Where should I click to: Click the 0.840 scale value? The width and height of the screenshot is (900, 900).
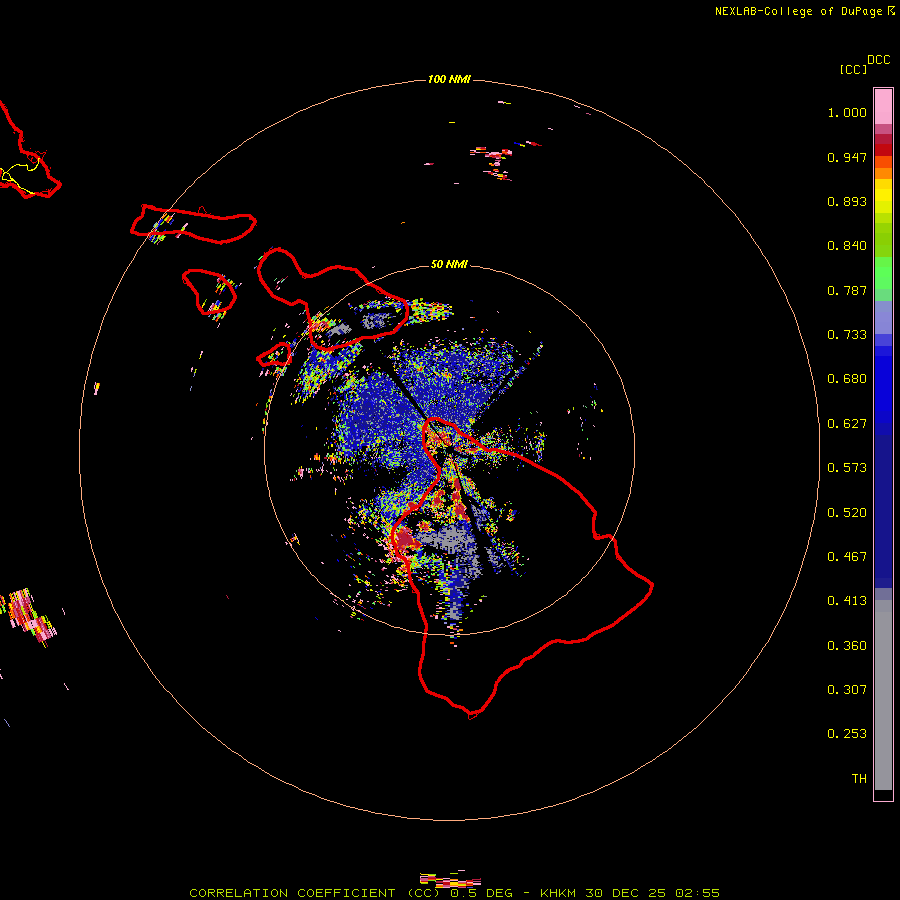click(847, 246)
